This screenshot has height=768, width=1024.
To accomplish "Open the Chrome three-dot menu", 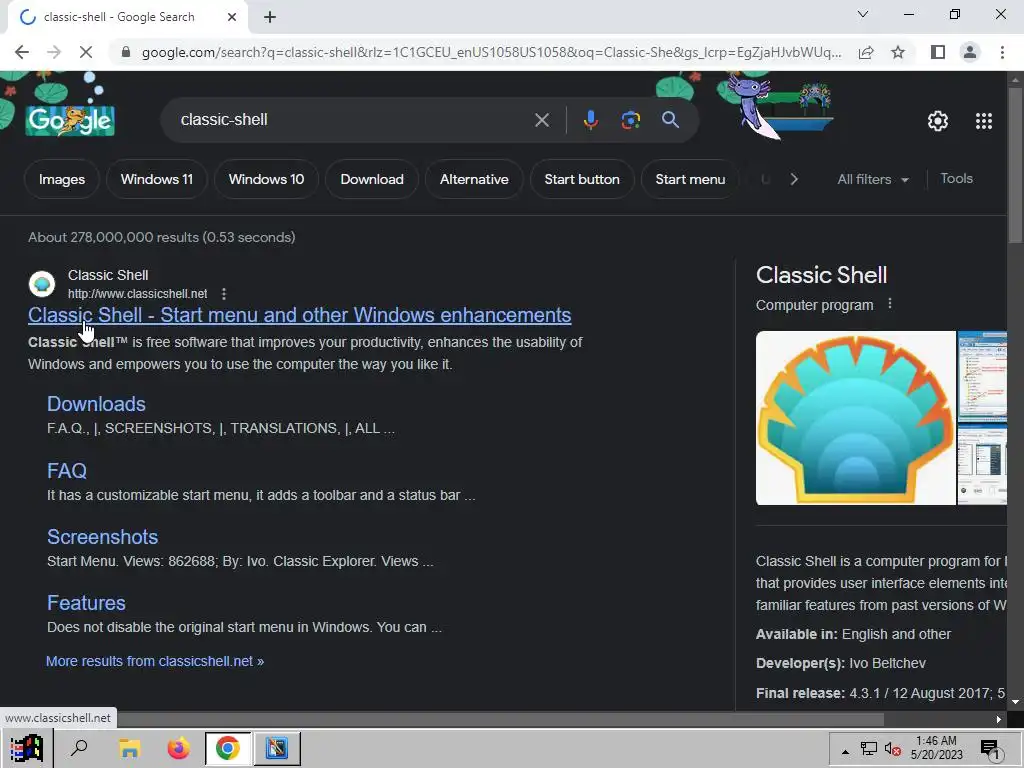I will click(1002, 52).
